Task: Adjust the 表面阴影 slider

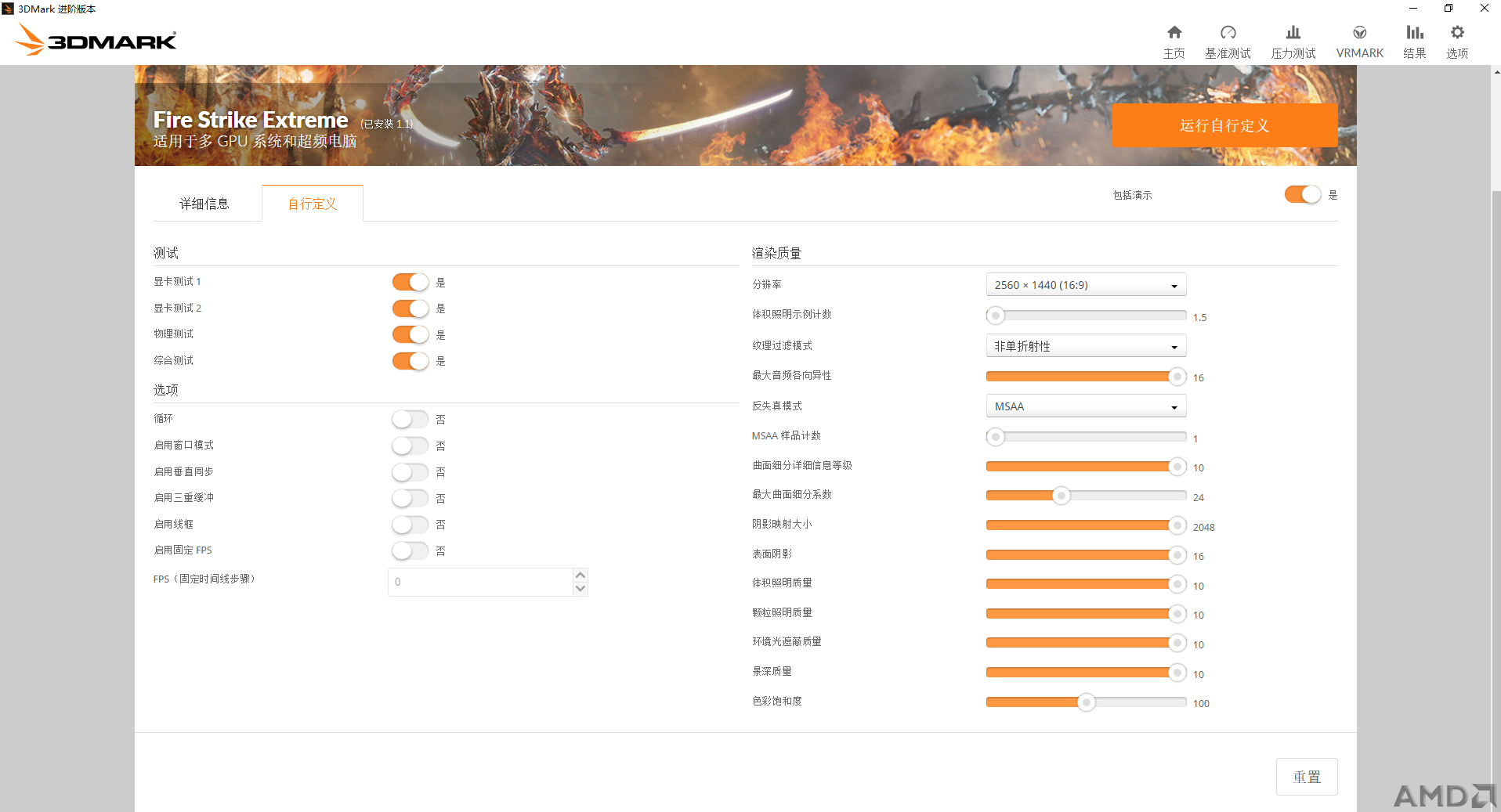Action: (1086, 555)
